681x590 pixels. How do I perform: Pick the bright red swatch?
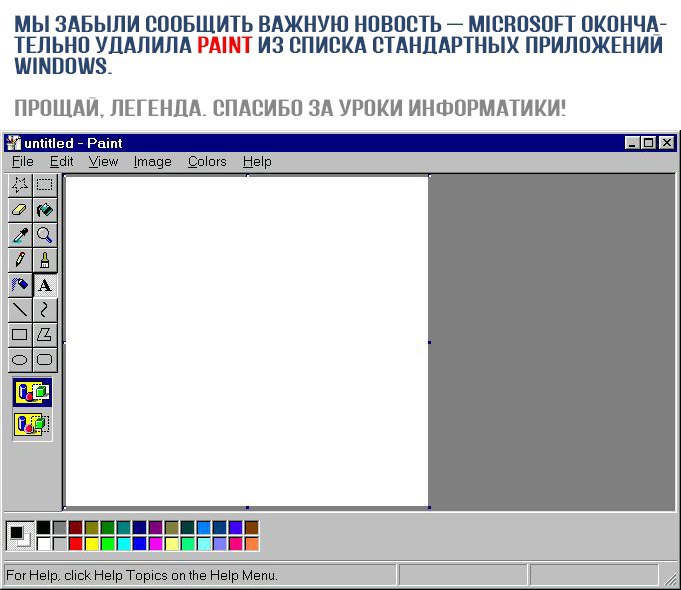coord(76,544)
